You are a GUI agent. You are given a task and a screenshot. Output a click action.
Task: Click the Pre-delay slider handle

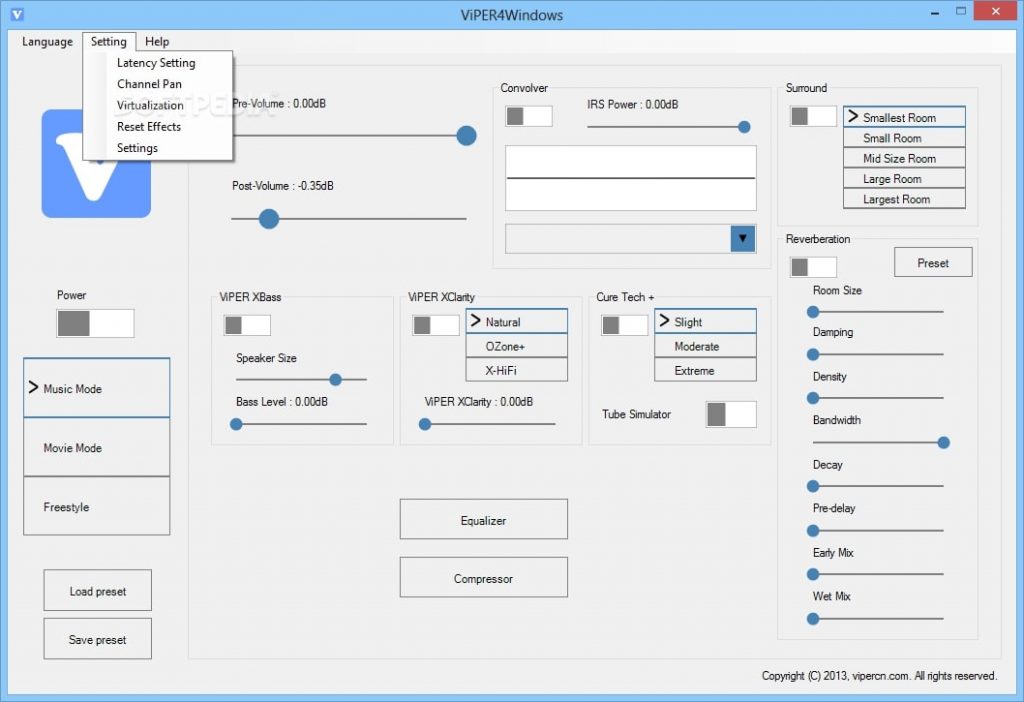(x=813, y=530)
